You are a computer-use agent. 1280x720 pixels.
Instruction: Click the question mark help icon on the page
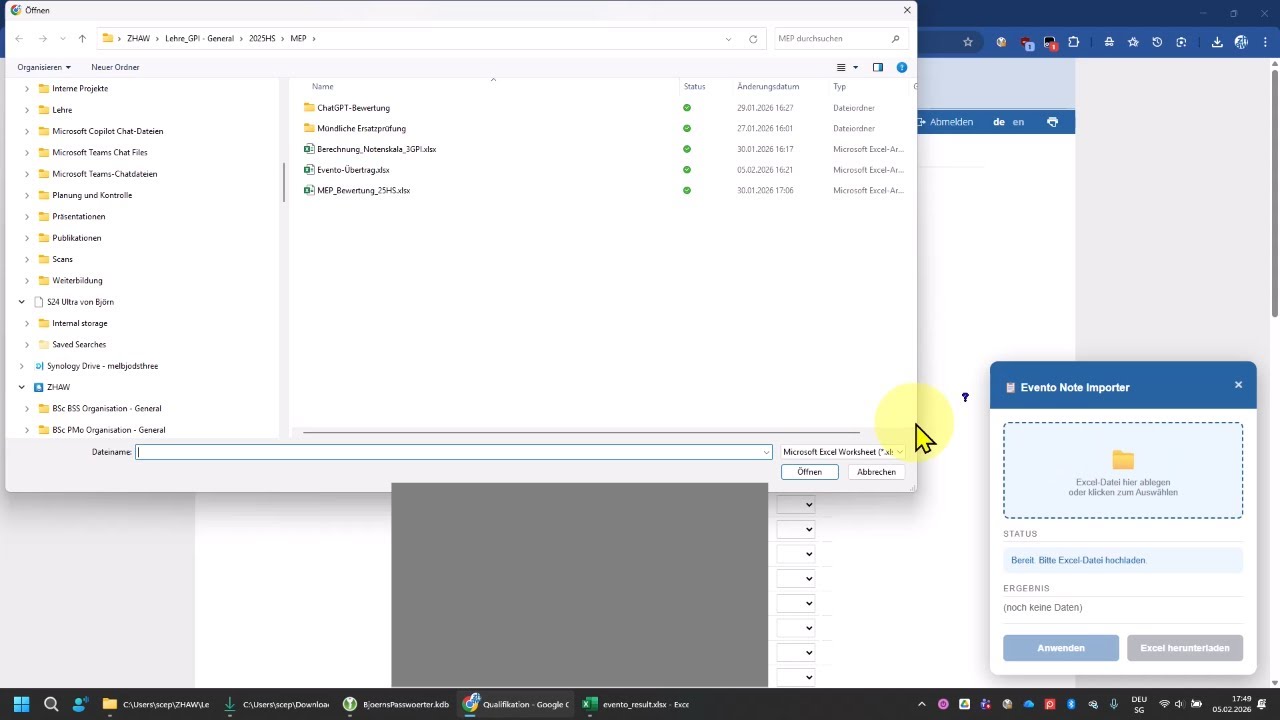(x=965, y=398)
